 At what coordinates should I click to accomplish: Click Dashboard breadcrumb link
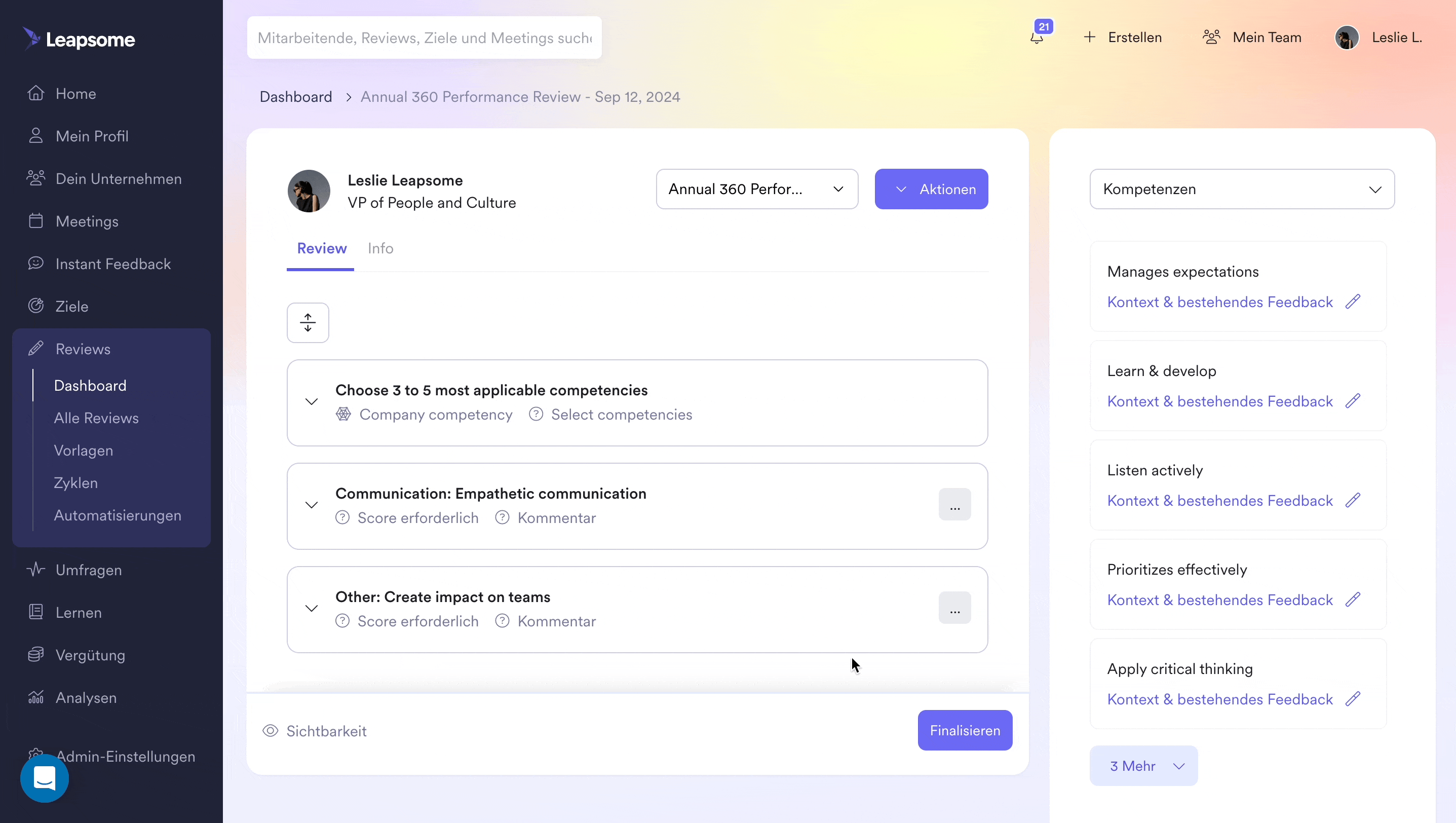[296, 97]
